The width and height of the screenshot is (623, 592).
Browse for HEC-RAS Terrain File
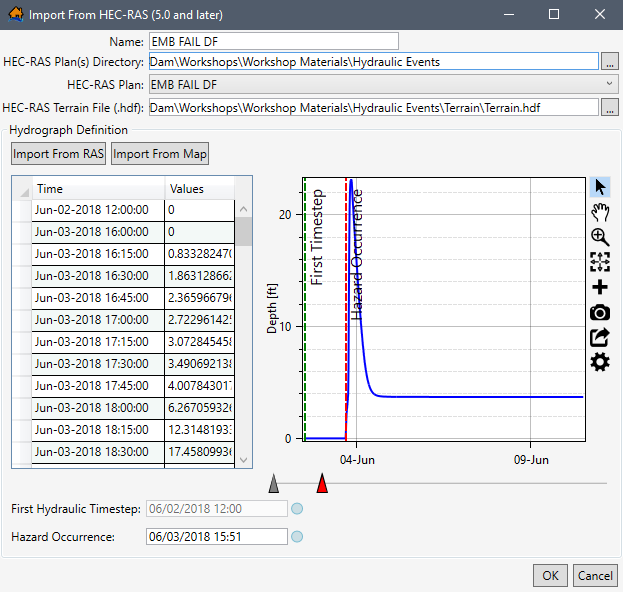609,107
